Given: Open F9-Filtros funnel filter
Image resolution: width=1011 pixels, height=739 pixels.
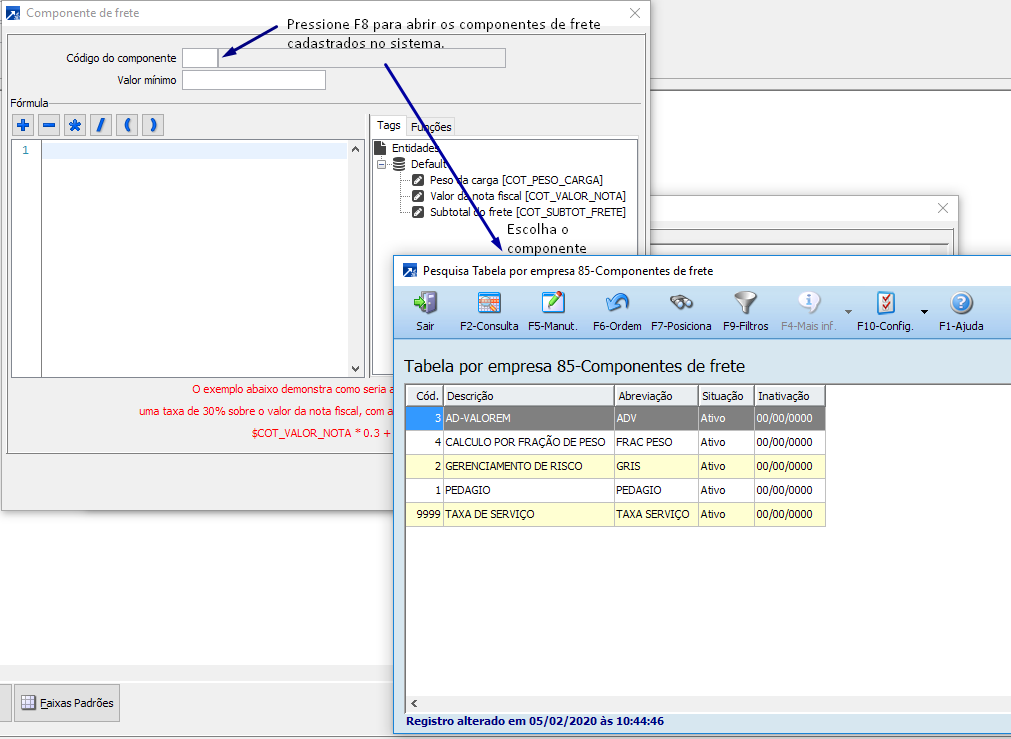Looking at the screenshot, I should coord(745,304).
